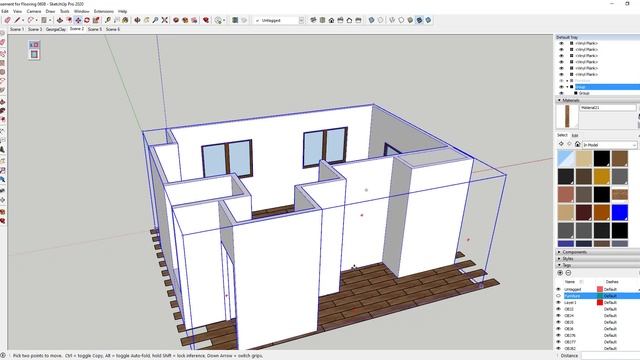Toggle visibility of Untagged tag
The width and height of the screenshot is (640, 360).
click(x=559, y=289)
